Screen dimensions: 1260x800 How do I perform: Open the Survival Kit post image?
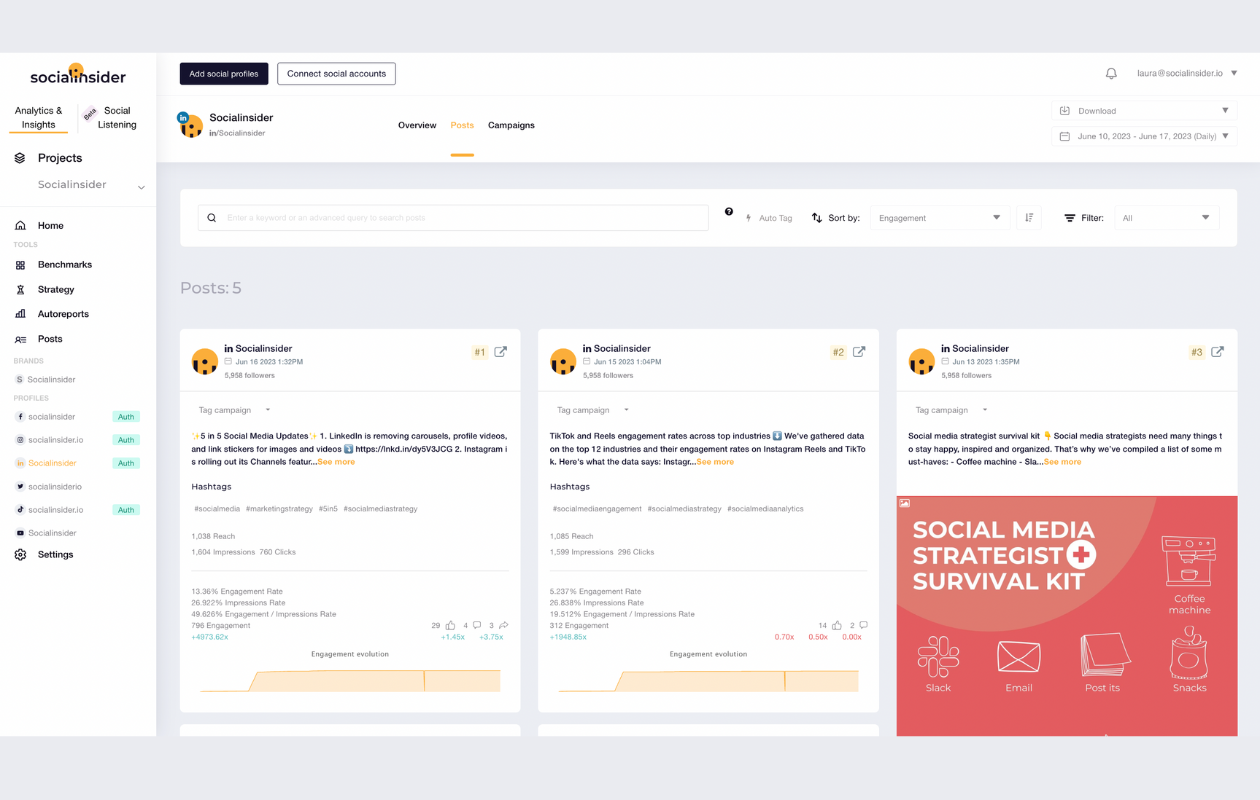tap(1067, 616)
